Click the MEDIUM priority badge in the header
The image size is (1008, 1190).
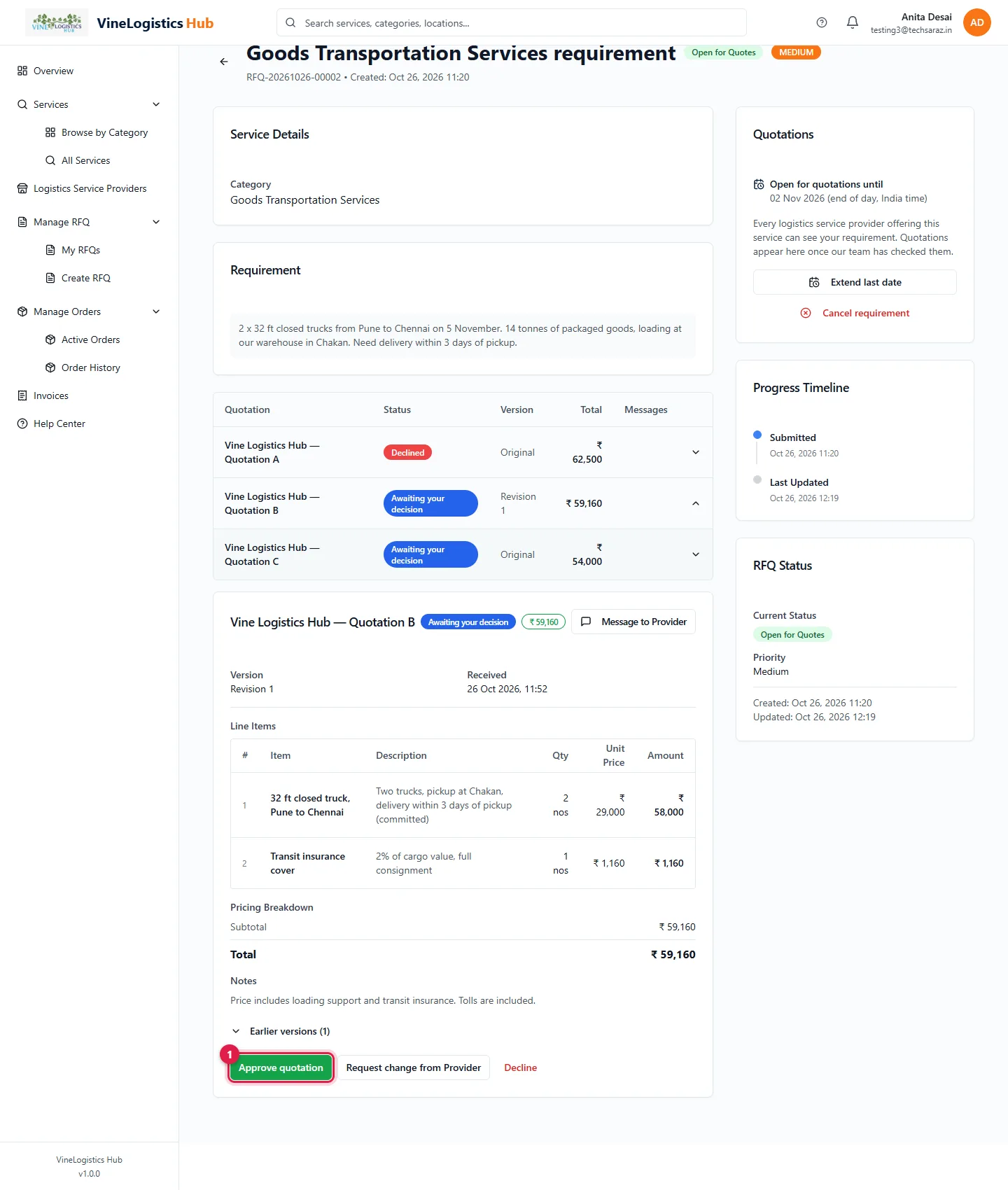pos(797,52)
